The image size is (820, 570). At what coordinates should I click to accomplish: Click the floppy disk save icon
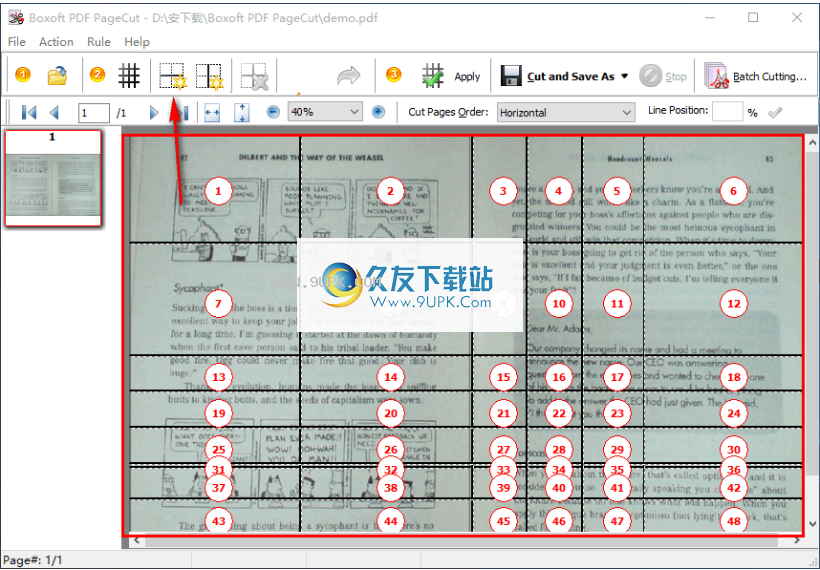coord(511,76)
